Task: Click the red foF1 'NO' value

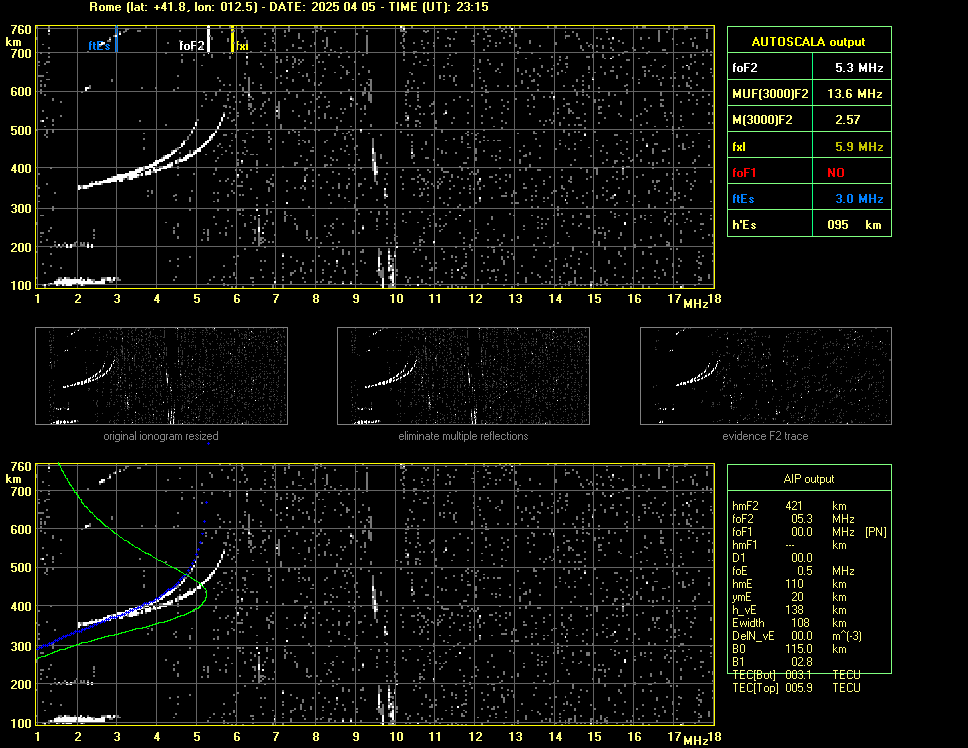Action: [836, 173]
